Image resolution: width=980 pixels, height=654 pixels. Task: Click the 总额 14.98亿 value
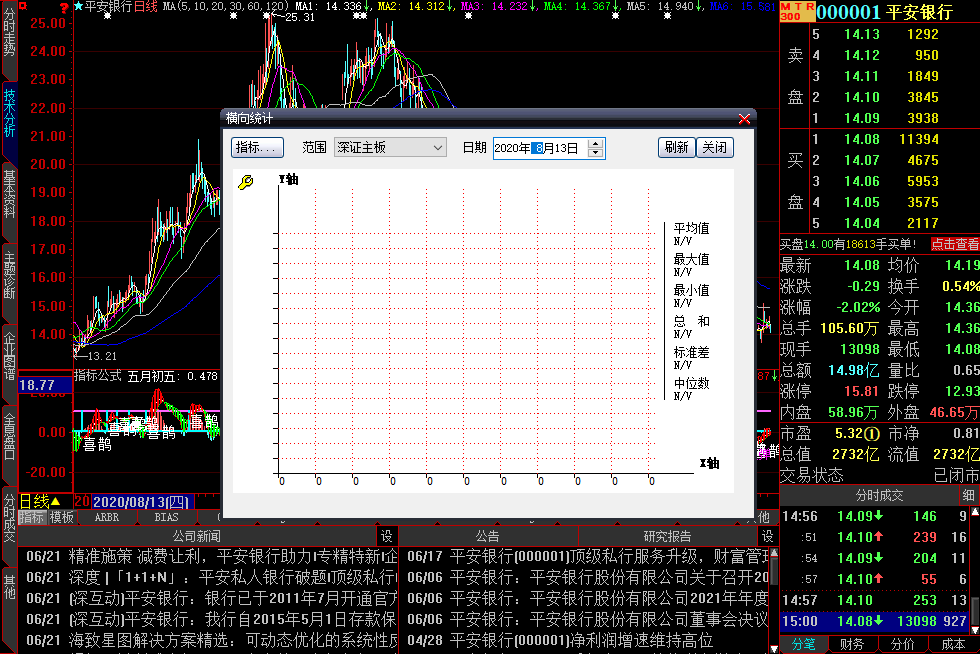point(852,370)
